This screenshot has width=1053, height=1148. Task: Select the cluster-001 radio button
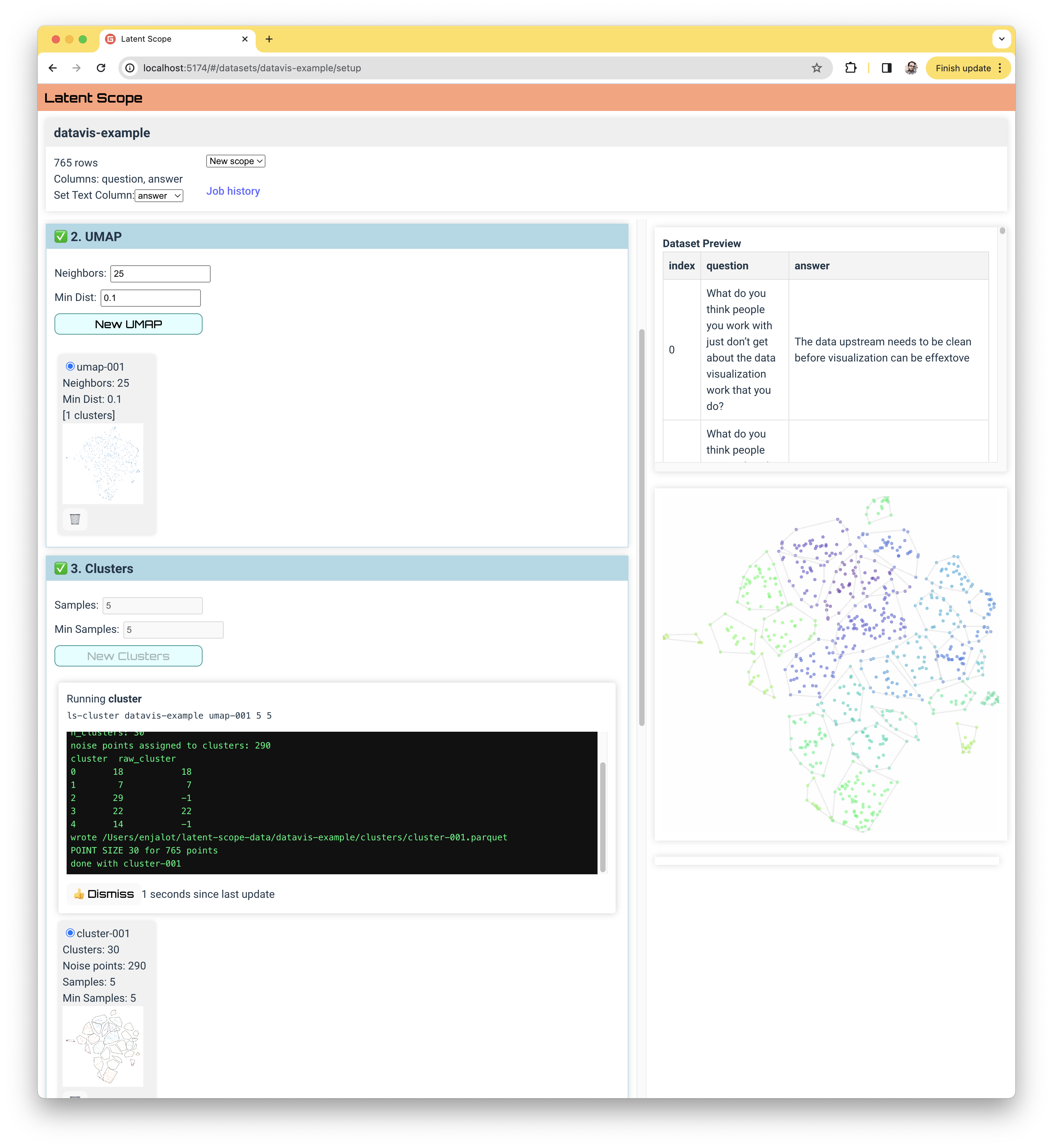(x=70, y=933)
